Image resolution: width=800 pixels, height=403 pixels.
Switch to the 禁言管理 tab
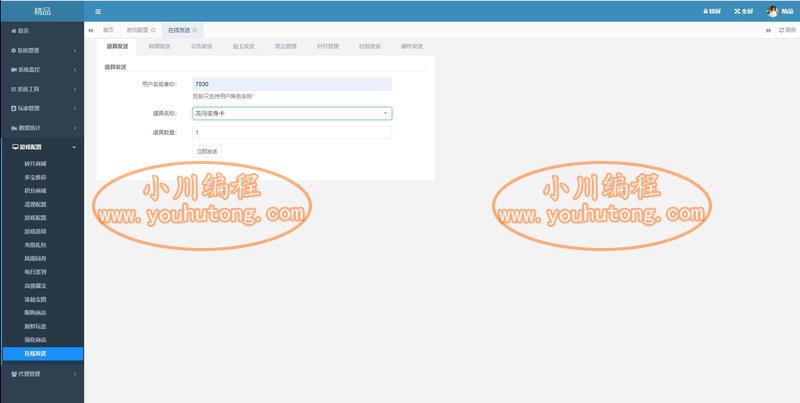coord(285,46)
